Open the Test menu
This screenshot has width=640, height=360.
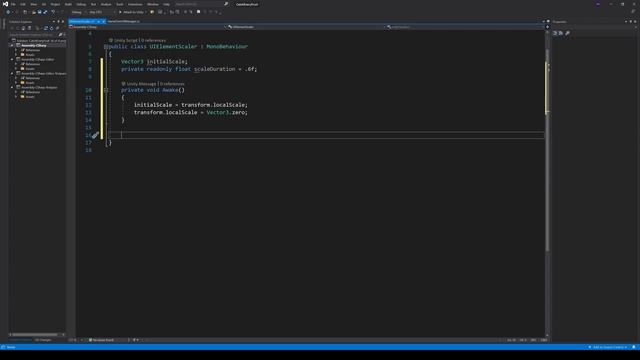pyautogui.click(x=93, y=4)
